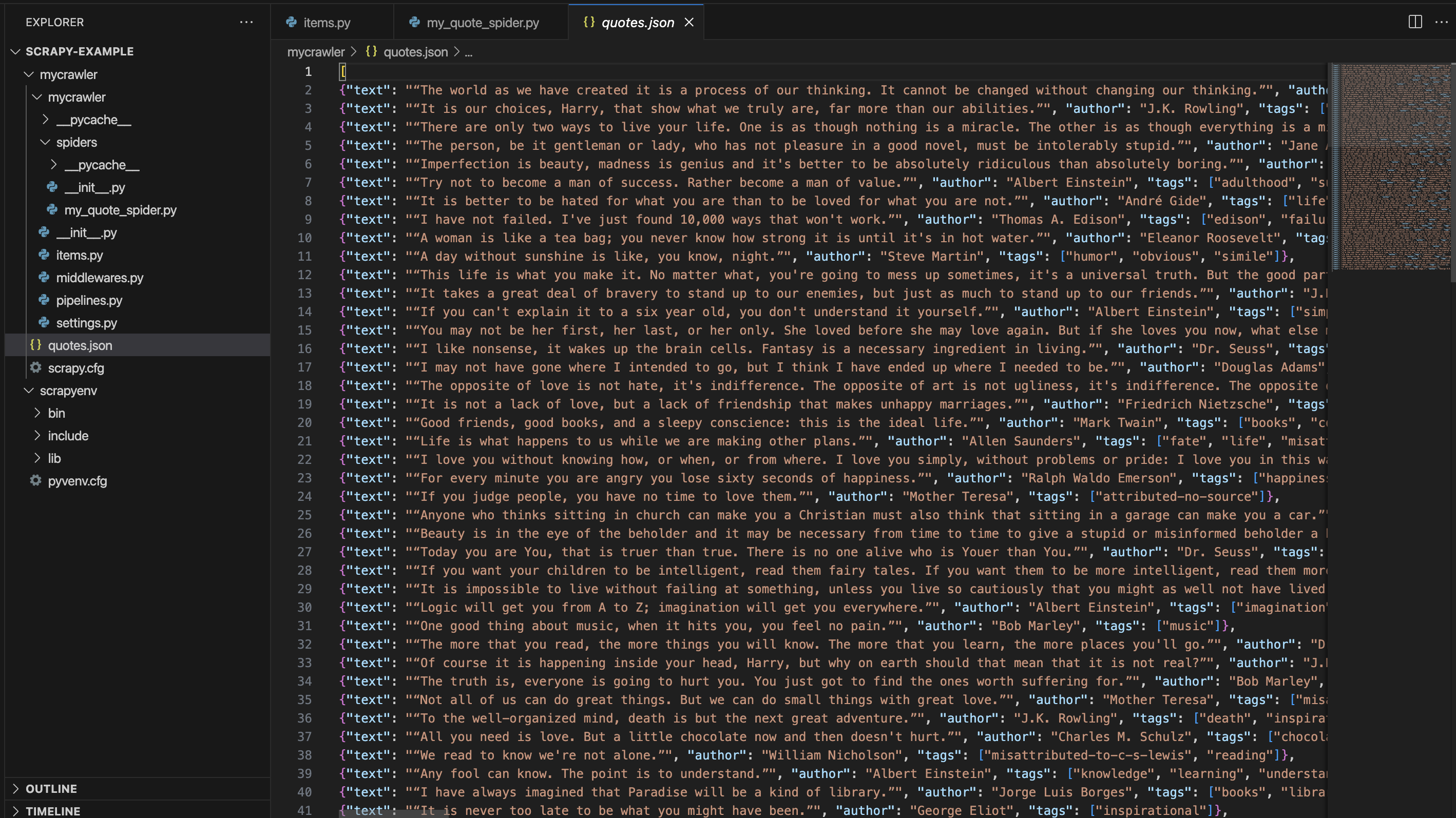Click EXPLORER panel title

(55, 22)
